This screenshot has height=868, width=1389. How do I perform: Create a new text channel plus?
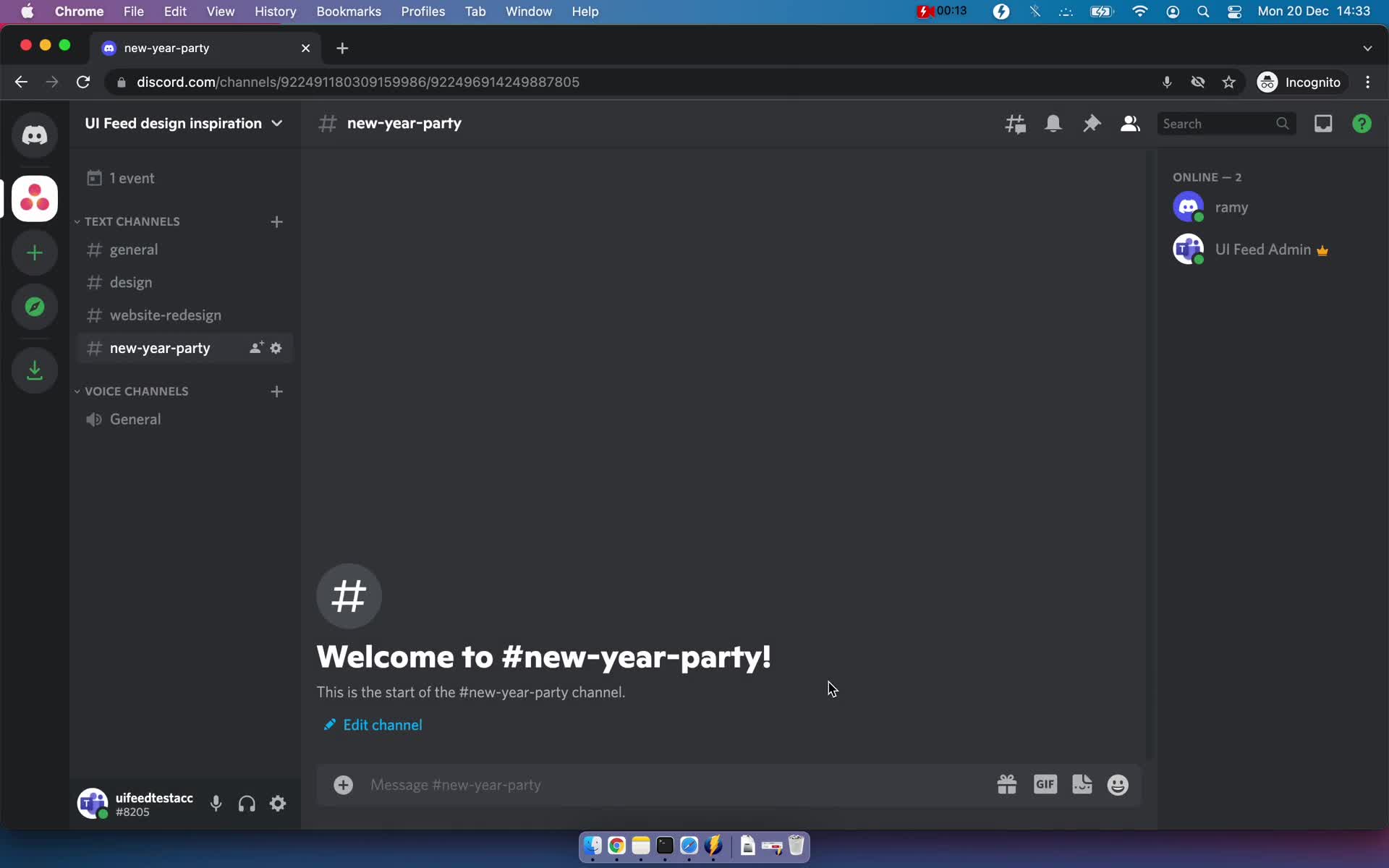pos(276,221)
